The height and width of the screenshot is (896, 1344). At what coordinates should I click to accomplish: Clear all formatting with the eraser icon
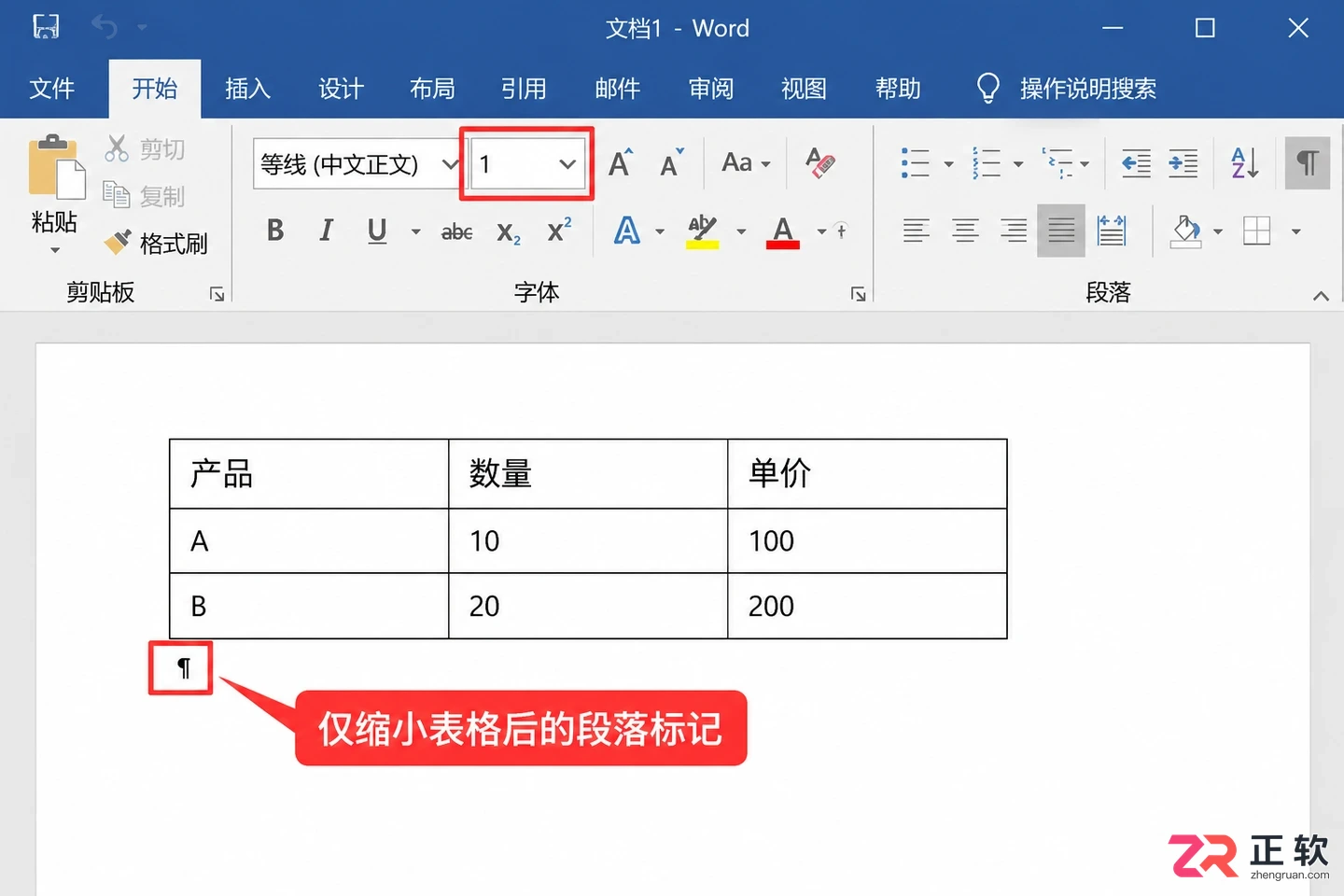point(820,163)
